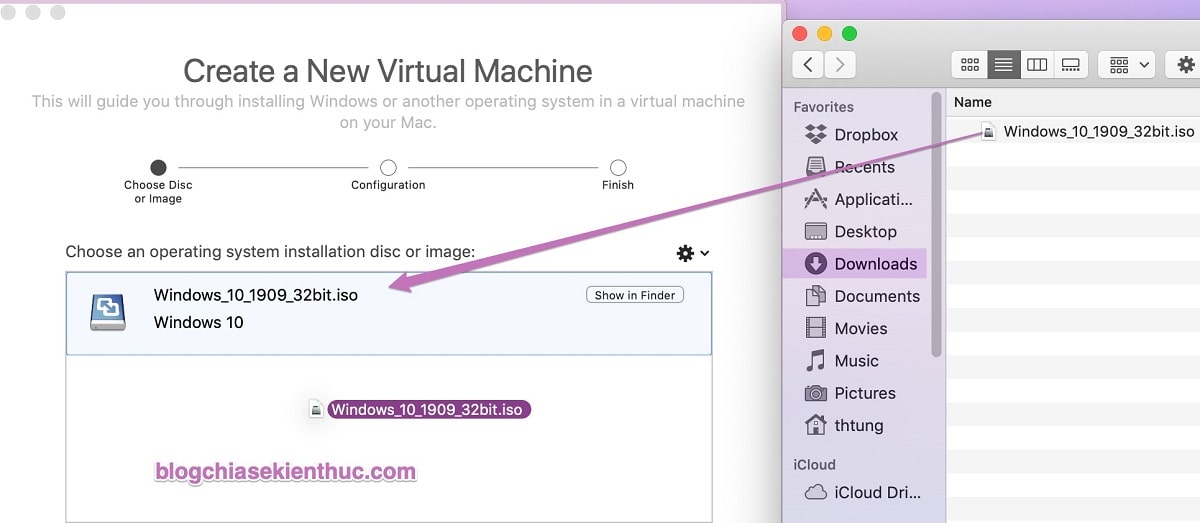Click the Configuration step circle
Viewport: 1200px width, 523px height.
click(x=388, y=167)
